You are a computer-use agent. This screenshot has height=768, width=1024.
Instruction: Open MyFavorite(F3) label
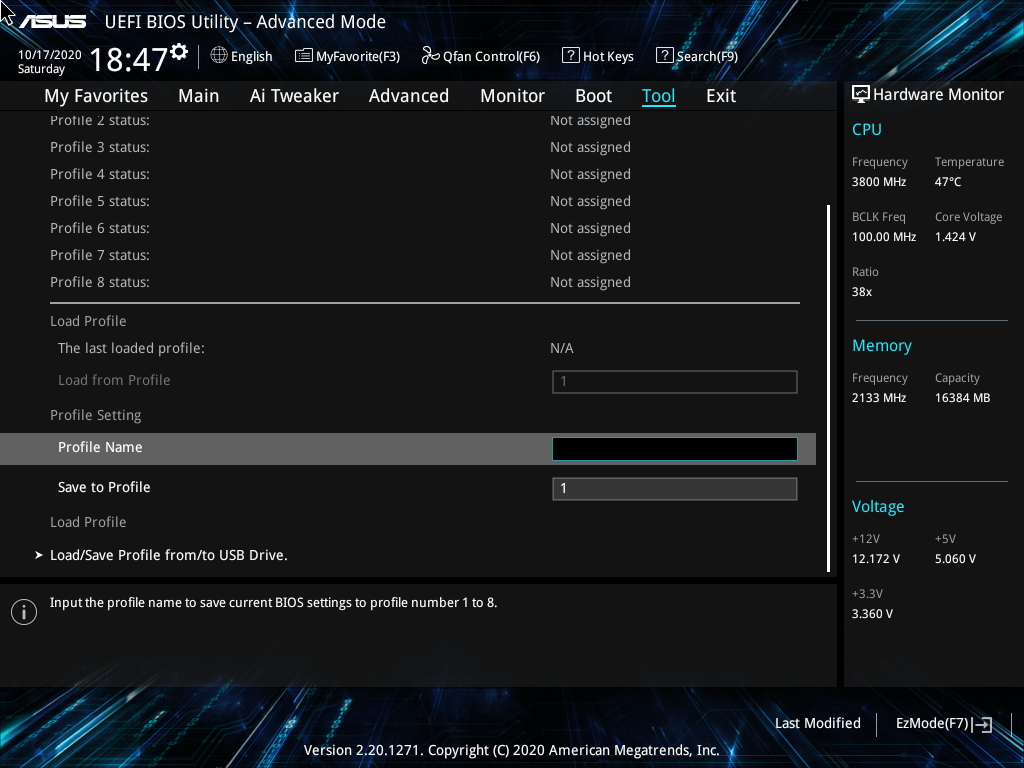click(x=358, y=56)
